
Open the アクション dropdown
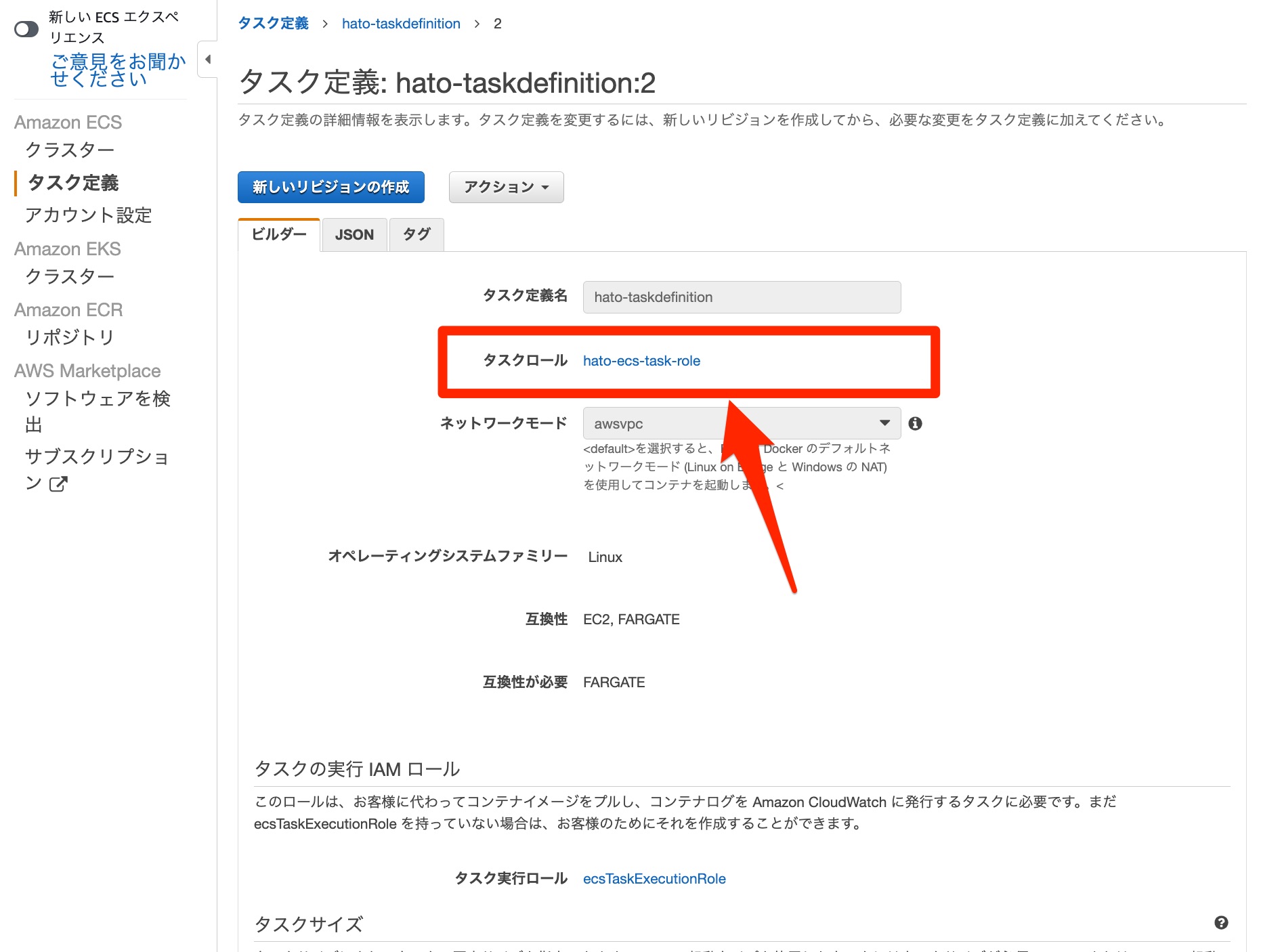[x=505, y=187]
